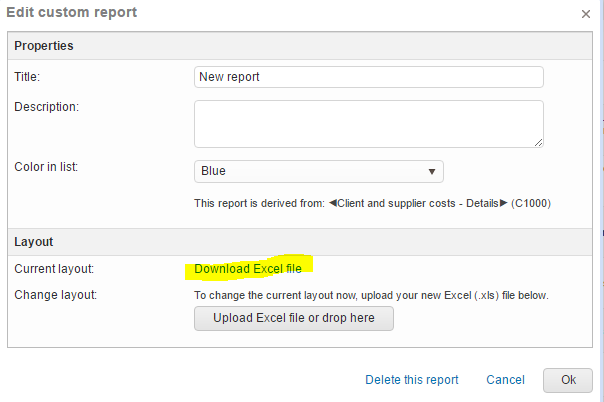Viewport: 604px width, 402px height.
Task: Click the Description: field label
Action: click(46, 106)
